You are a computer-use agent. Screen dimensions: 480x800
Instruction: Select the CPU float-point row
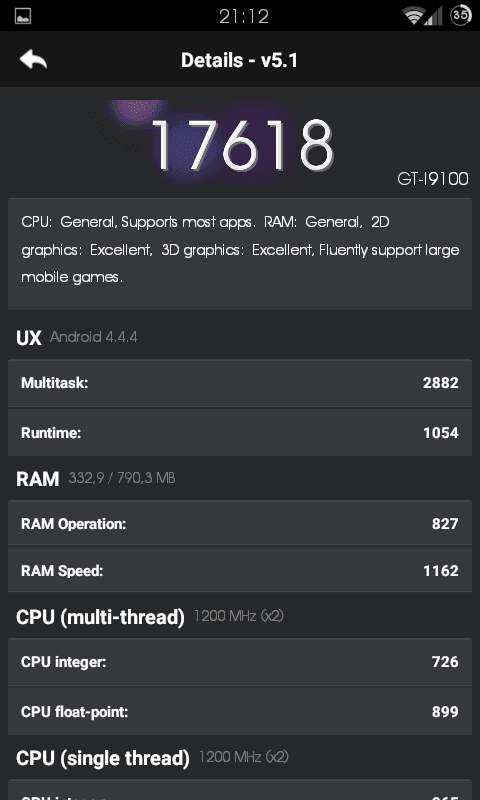pyautogui.click(x=240, y=711)
